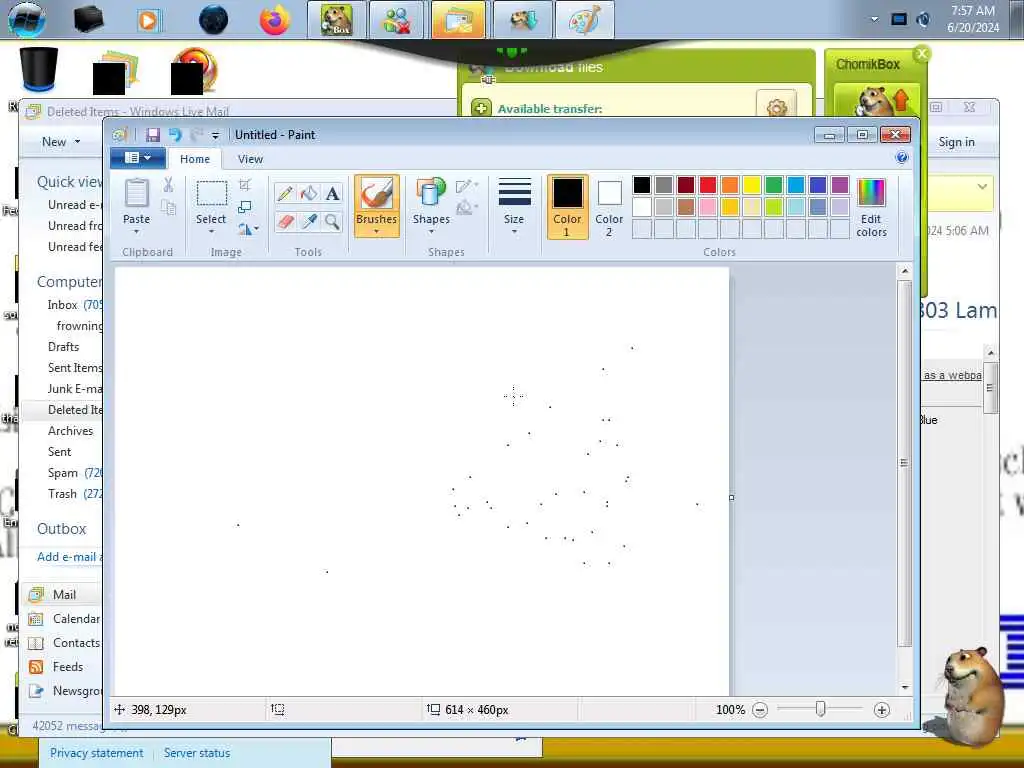This screenshot has width=1024, height=768.
Task: Select the Pencil tool in Paint
Action: click(x=285, y=193)
